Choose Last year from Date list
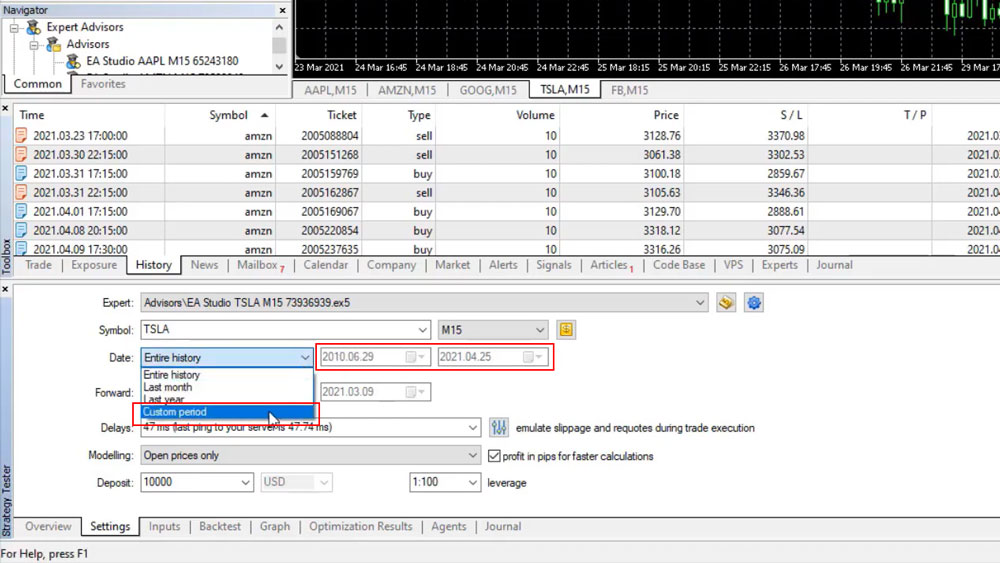The height and width of the screenshot is (563, 1000). 227,399
